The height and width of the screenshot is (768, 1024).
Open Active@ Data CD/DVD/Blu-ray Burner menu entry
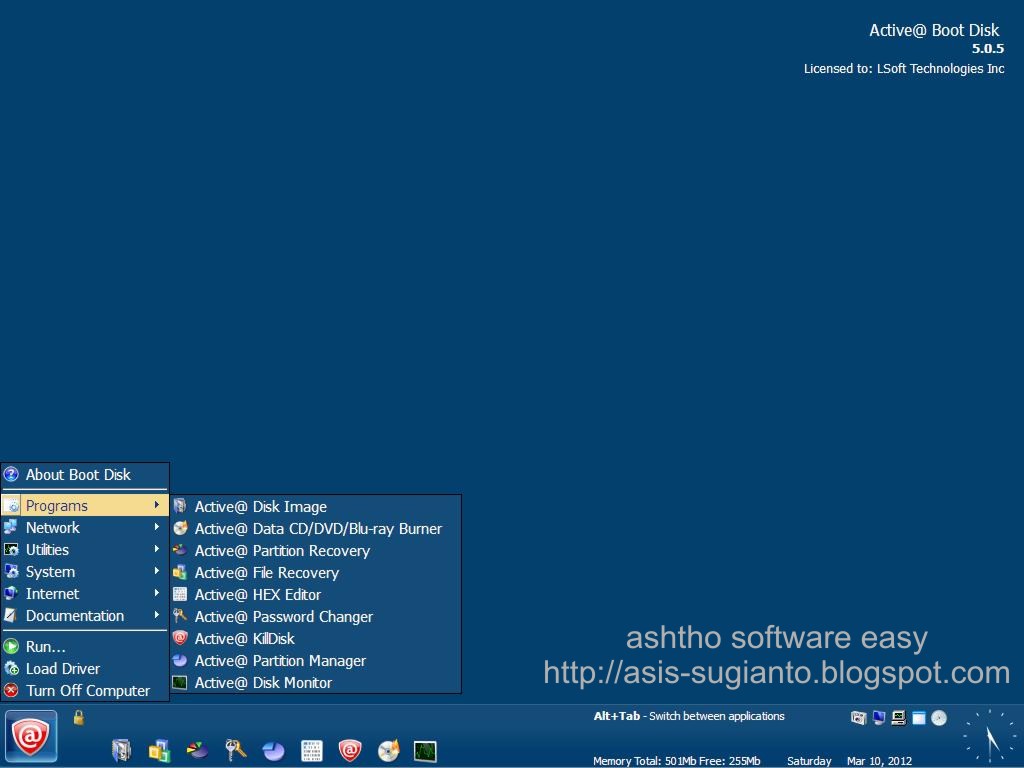[316, 528]
